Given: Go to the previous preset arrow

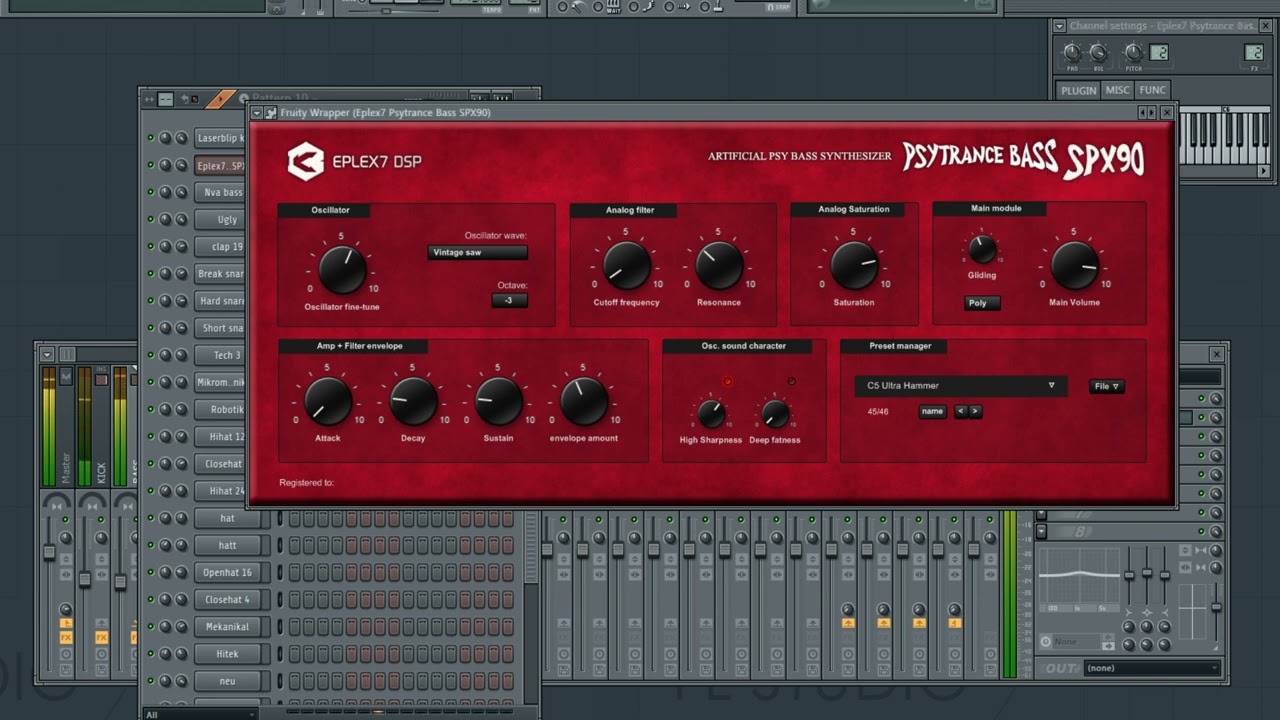Looking at the screenshot, I should pyautogui.click(x=961, y=411).
